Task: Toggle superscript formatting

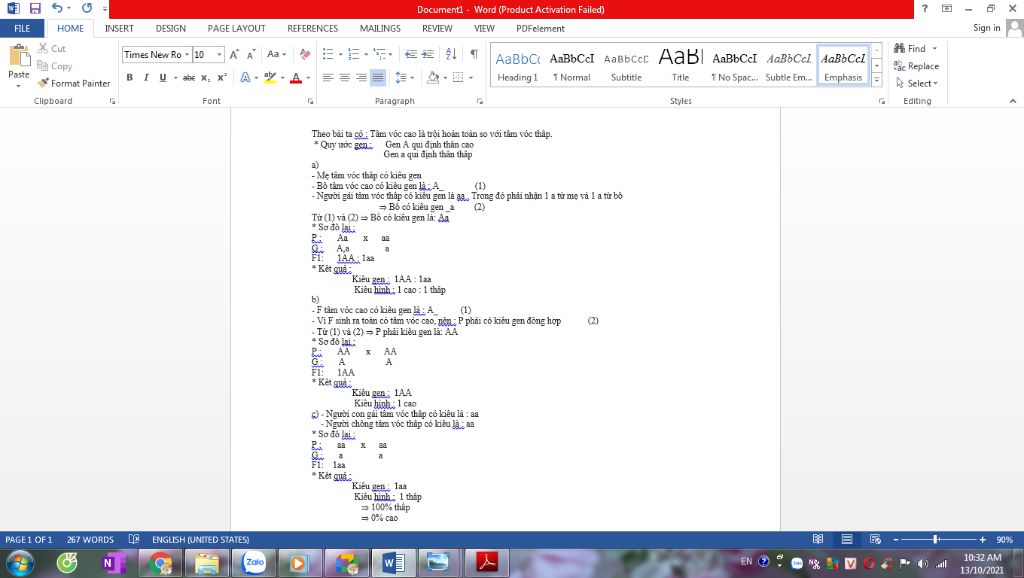Action: [x=222, y=78]
